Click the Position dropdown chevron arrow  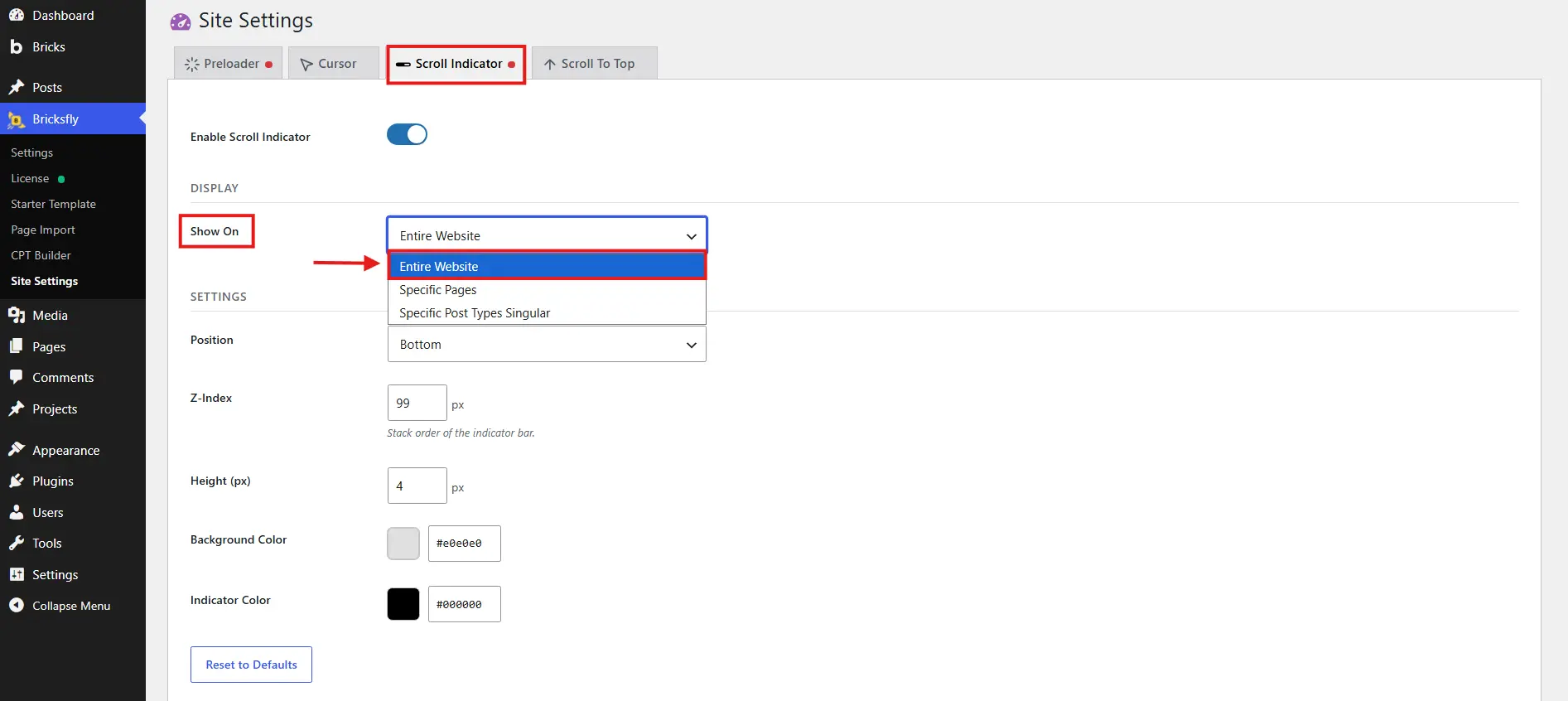[x=692, y=345]
